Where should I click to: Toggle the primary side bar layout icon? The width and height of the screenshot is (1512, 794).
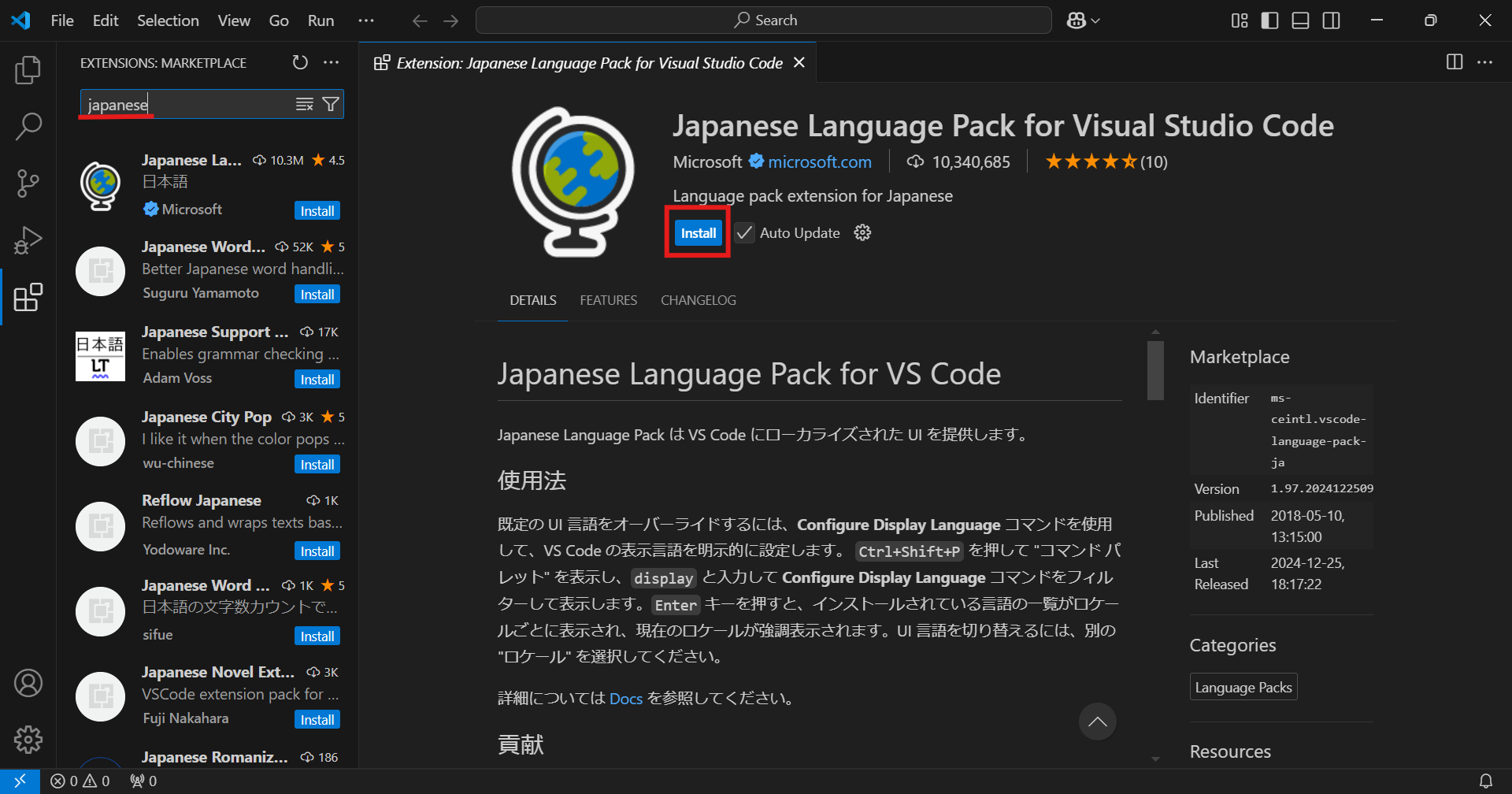(1270, 20)
